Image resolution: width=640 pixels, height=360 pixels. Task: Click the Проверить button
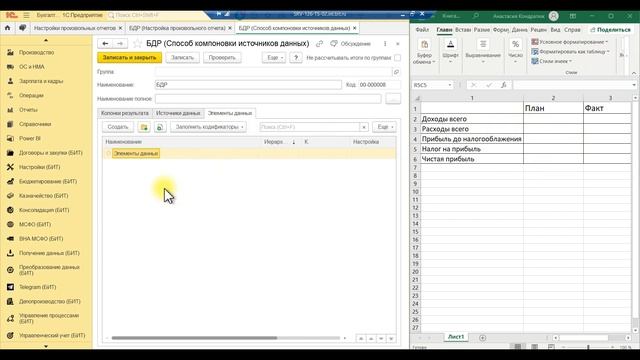(x=222, y=58)
